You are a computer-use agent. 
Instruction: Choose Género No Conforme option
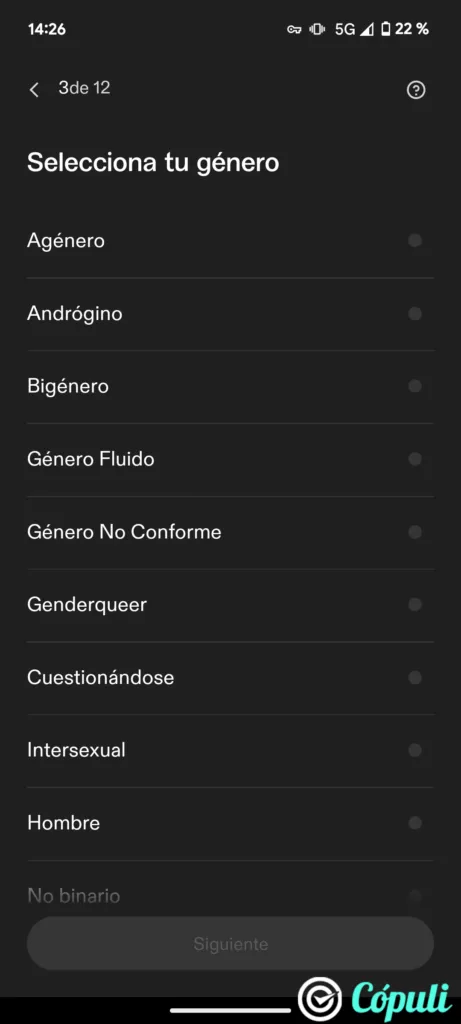tap(230, 532)
